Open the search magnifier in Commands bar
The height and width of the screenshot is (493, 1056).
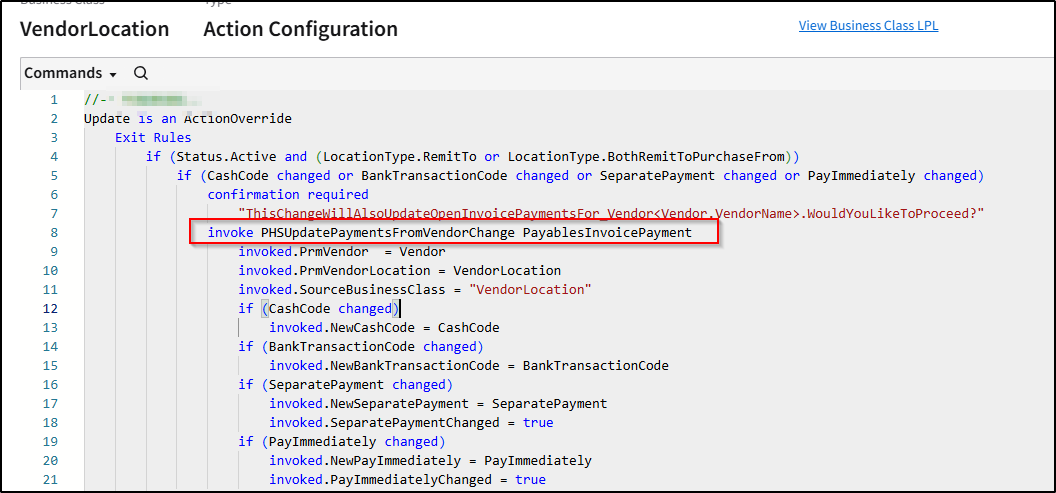pos(140,73)
